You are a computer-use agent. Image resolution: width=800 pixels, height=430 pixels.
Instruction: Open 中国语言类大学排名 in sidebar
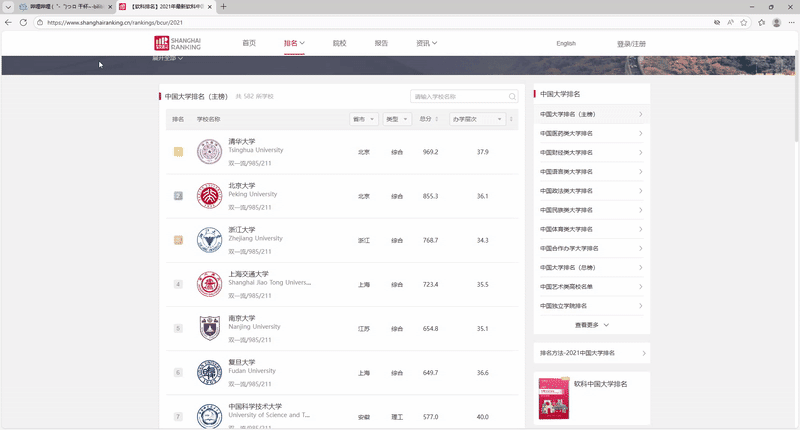pos(591,172)
